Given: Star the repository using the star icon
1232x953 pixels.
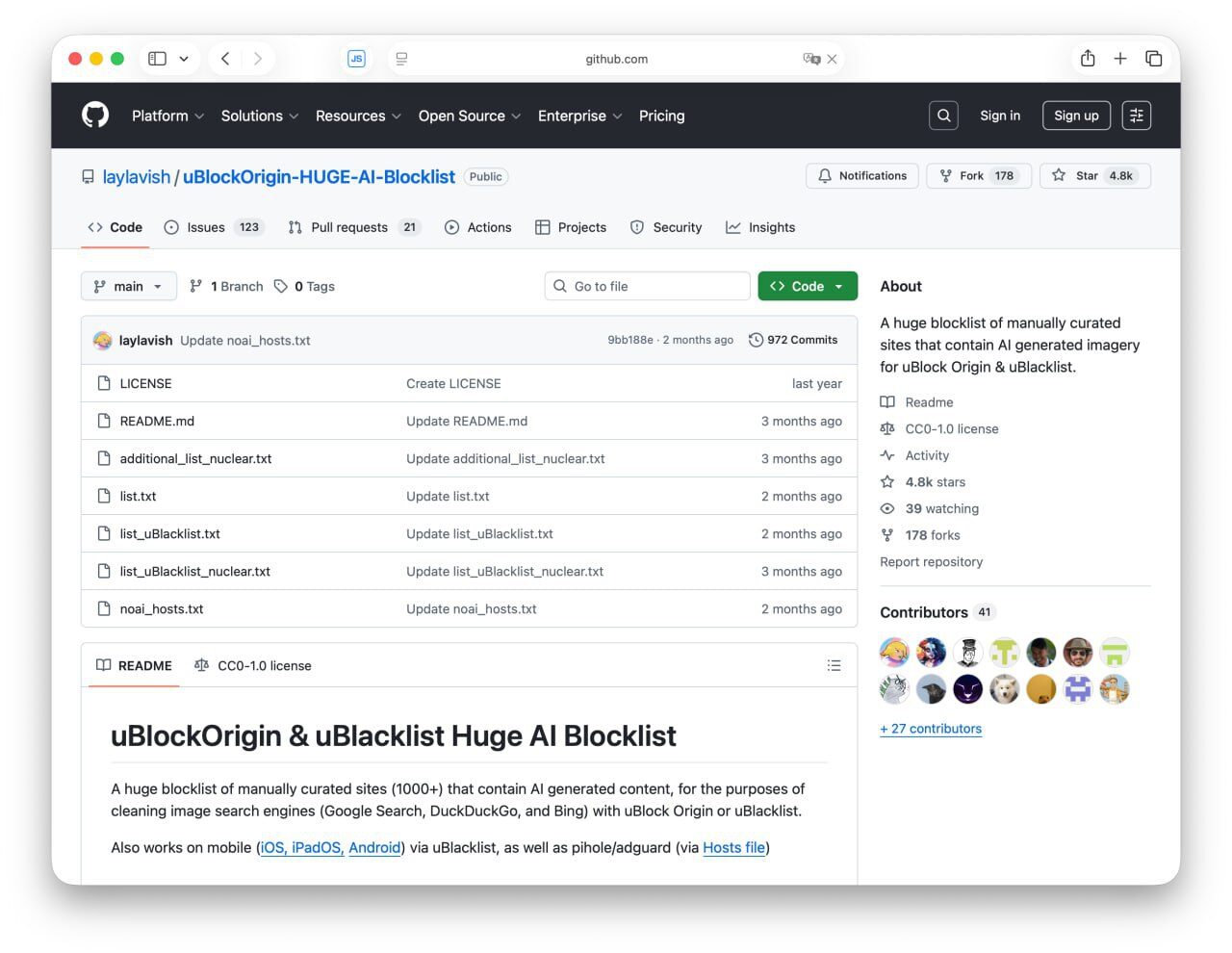Looking at the screenshot, I should click(x=1059, y=175).
